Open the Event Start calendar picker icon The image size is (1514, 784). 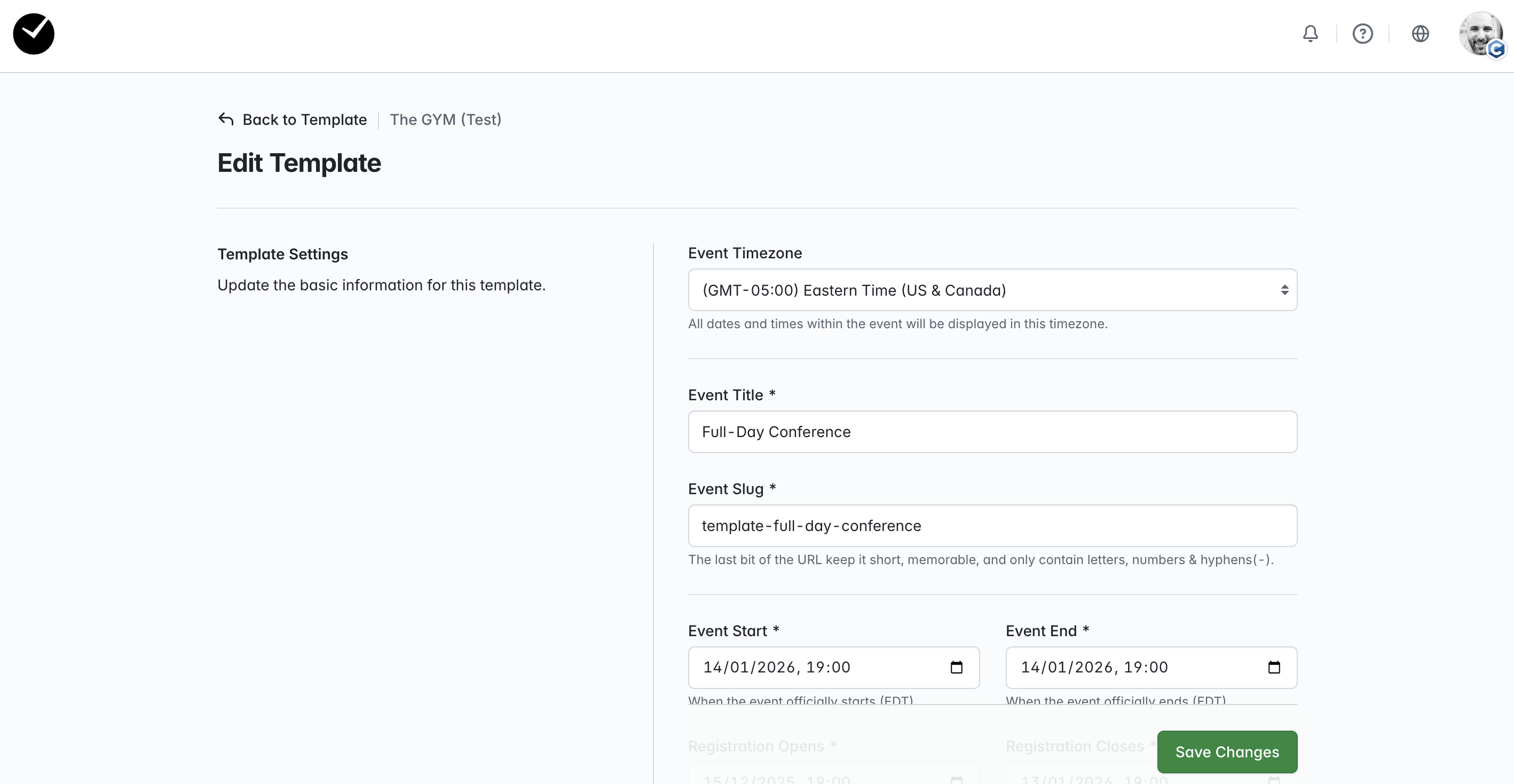956,667
